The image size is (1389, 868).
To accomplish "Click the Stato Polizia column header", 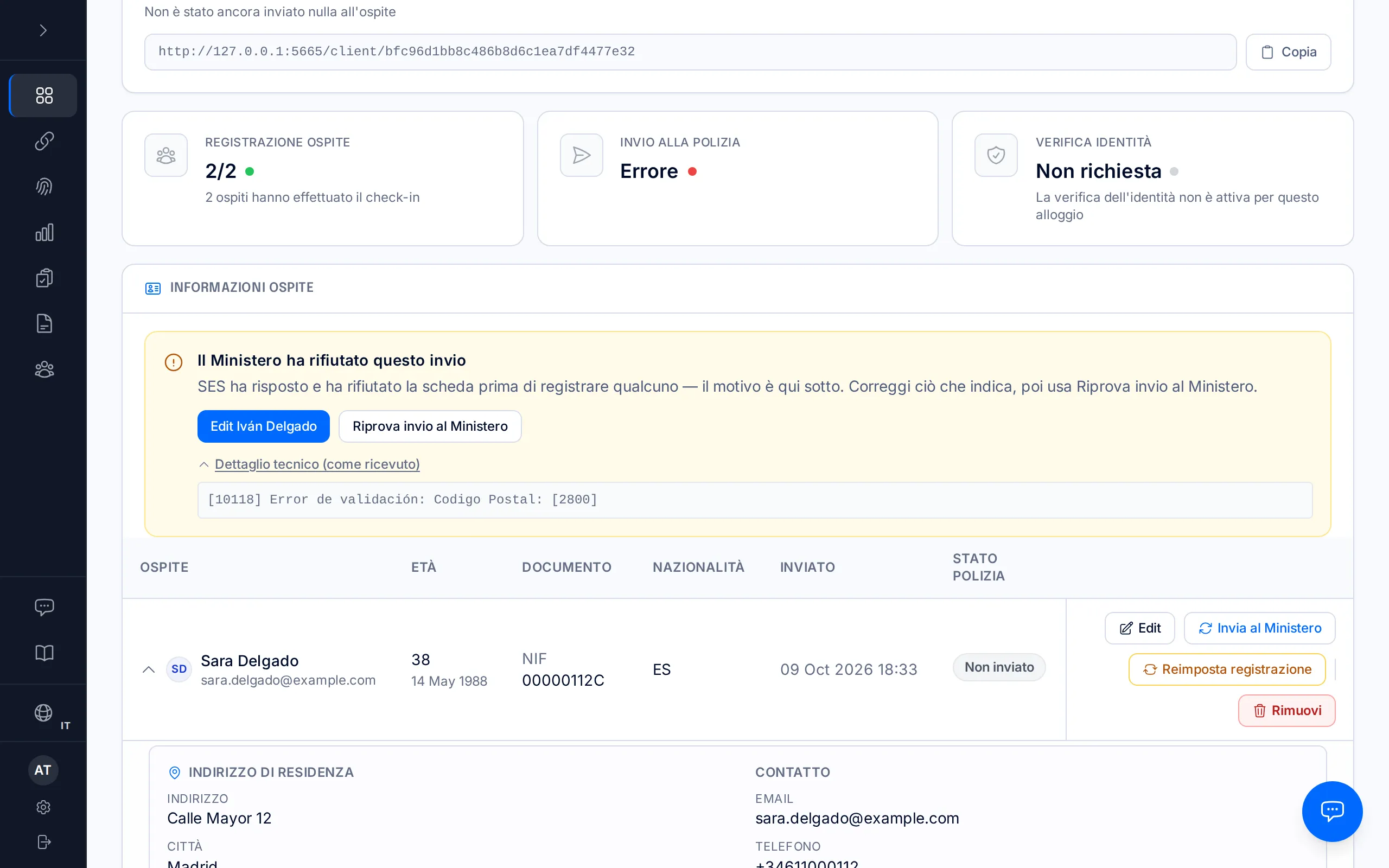I will (979, 567).
